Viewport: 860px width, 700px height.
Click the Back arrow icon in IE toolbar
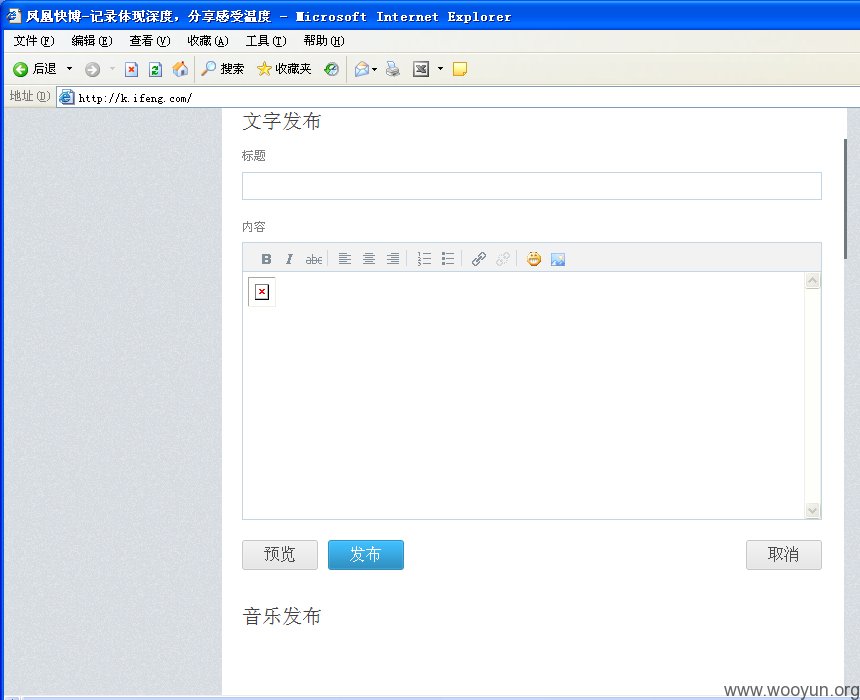[x=21, y=69]
